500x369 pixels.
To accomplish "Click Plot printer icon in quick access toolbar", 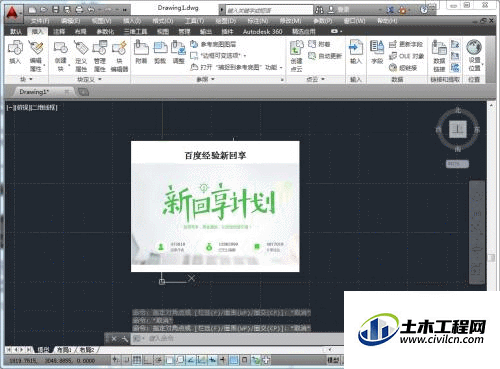I will 79,10.
